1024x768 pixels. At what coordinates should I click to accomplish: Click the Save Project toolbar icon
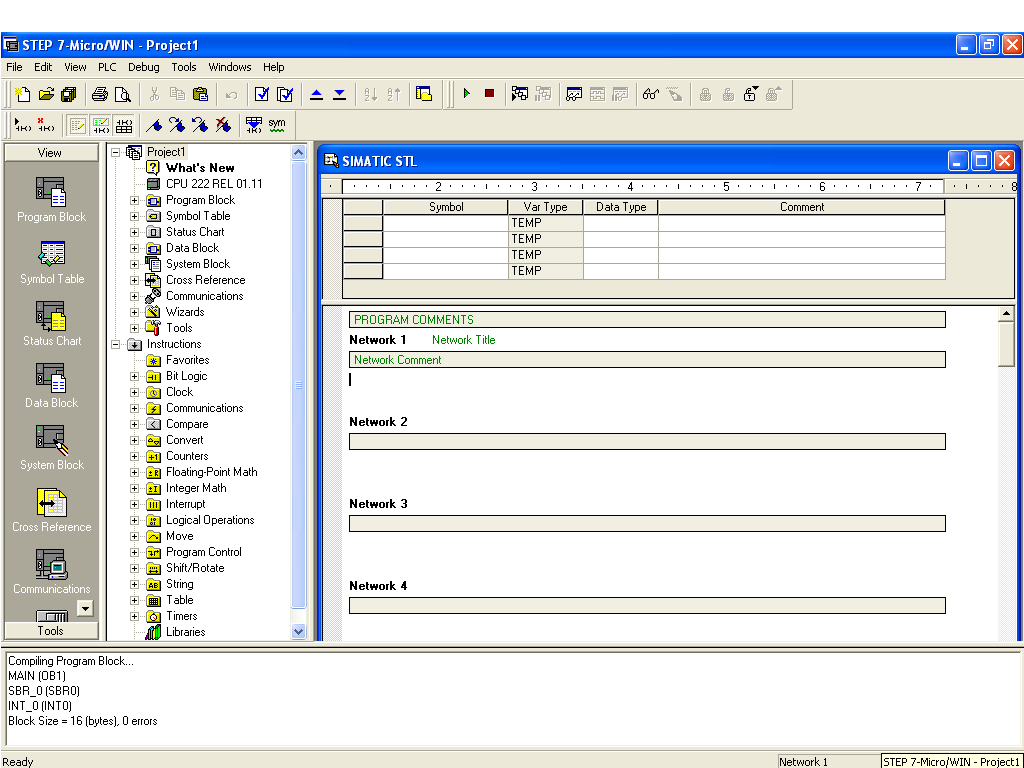point(68,95)
